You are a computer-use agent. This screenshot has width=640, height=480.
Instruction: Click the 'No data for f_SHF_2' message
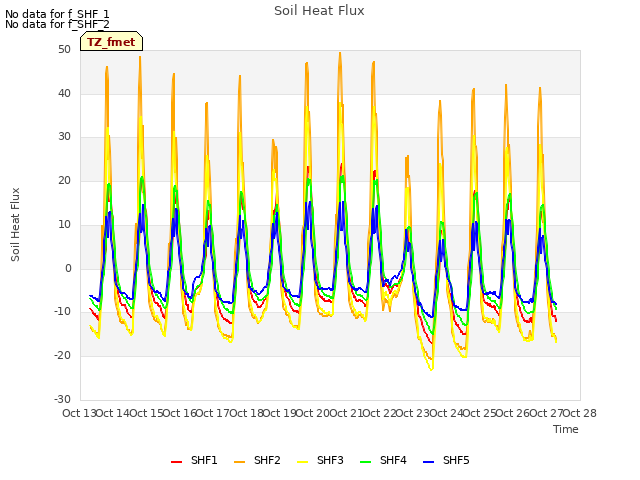pyautogui.click(x=57, y=24)
